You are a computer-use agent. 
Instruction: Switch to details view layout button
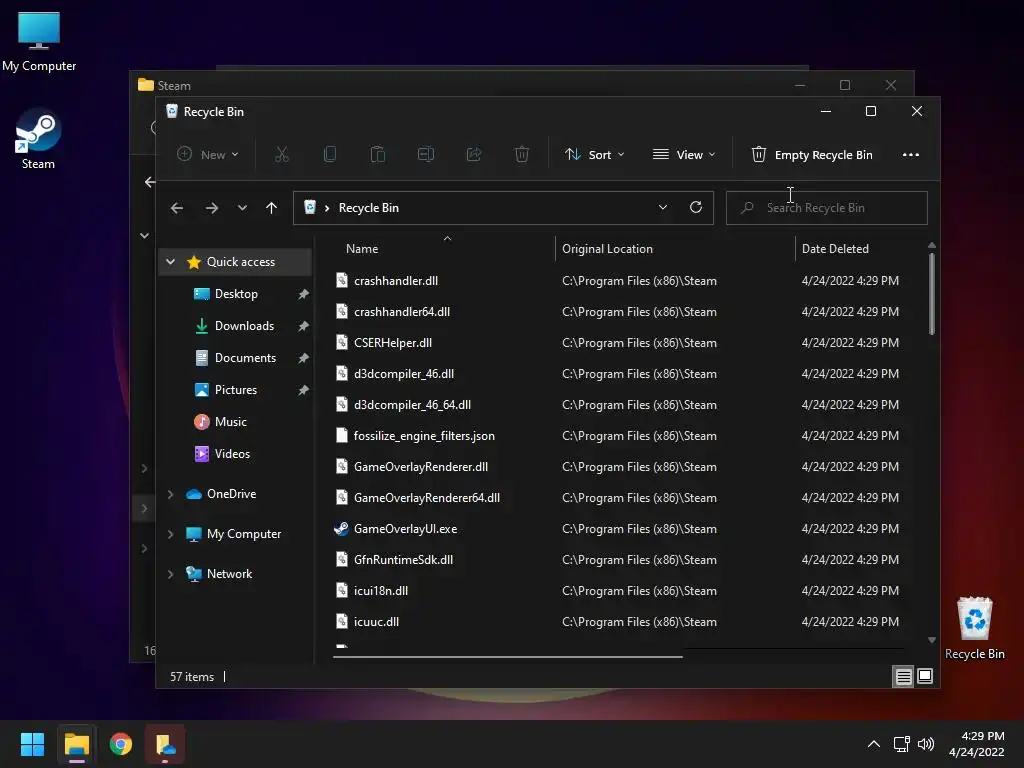[903, 677]
